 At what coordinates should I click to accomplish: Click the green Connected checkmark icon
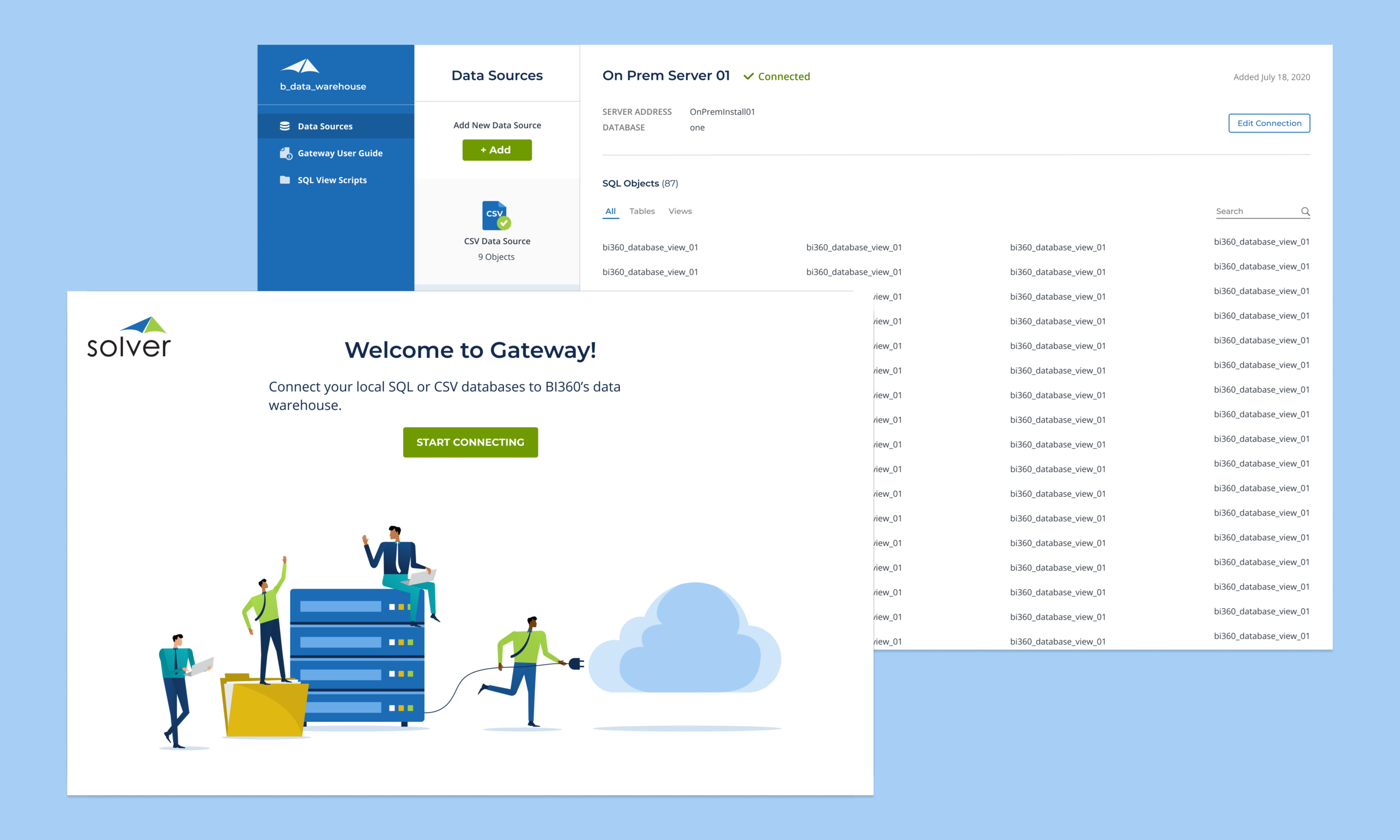[x=748, y=76]
